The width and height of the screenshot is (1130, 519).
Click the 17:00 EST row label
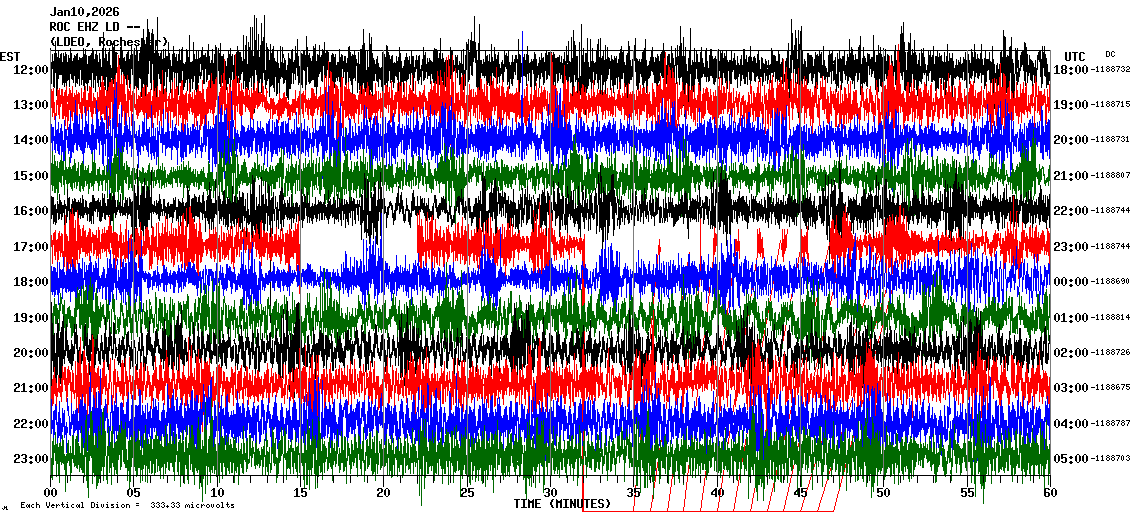tap(30, 247)
